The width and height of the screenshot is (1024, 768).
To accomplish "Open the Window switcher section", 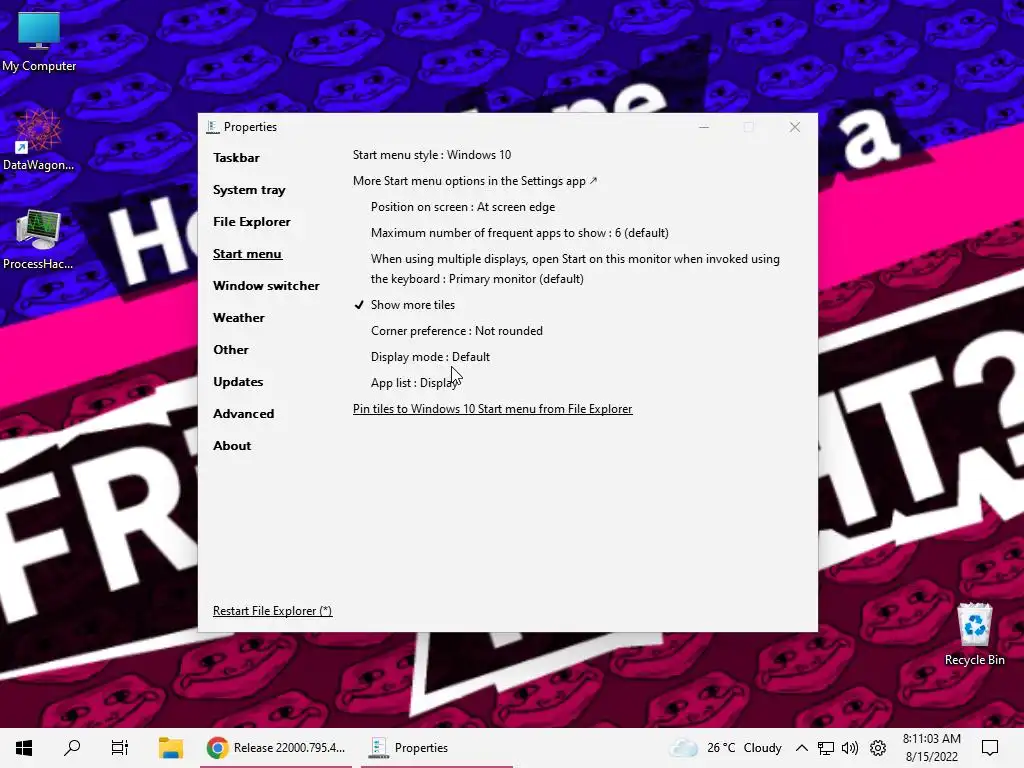I will click(266, 285).
